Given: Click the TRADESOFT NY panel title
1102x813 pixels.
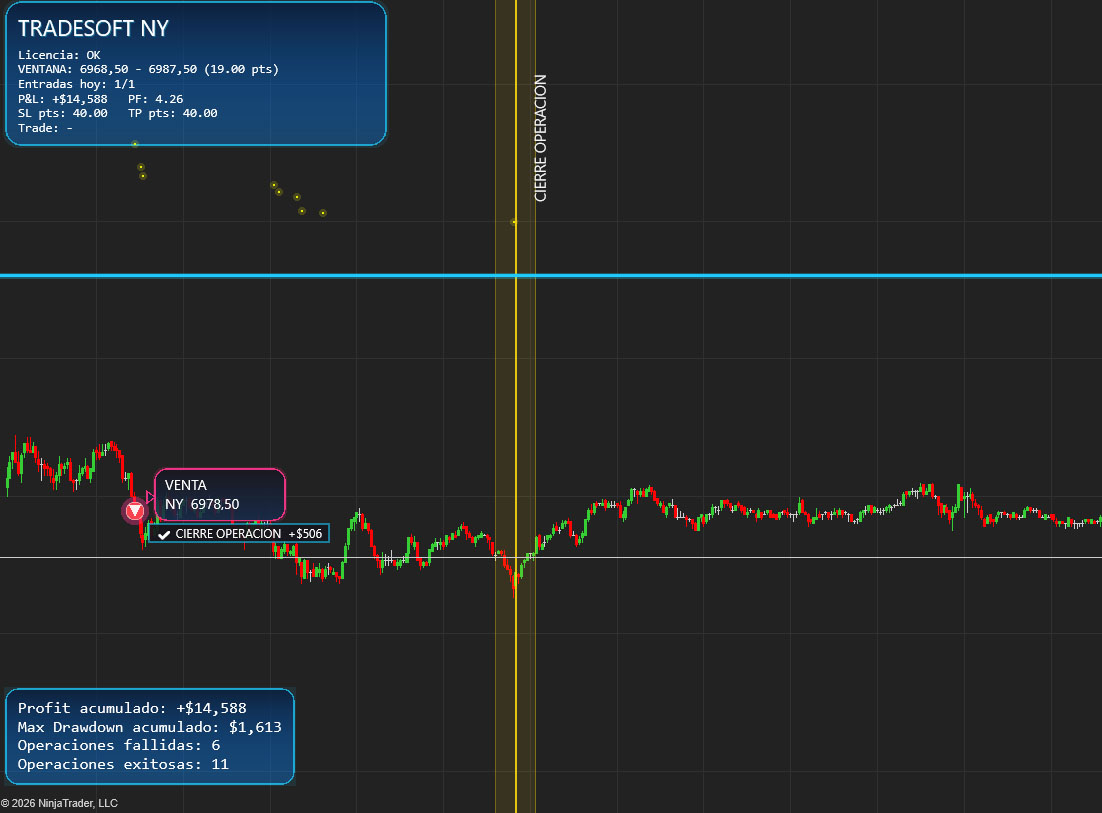Looking at the screenshot, I should tap(94, 28).
